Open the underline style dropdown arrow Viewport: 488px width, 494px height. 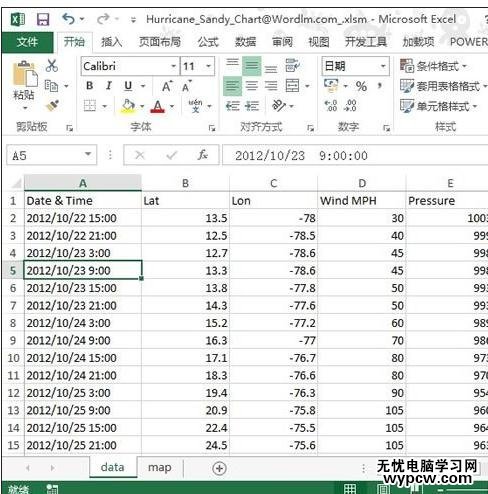143,86
